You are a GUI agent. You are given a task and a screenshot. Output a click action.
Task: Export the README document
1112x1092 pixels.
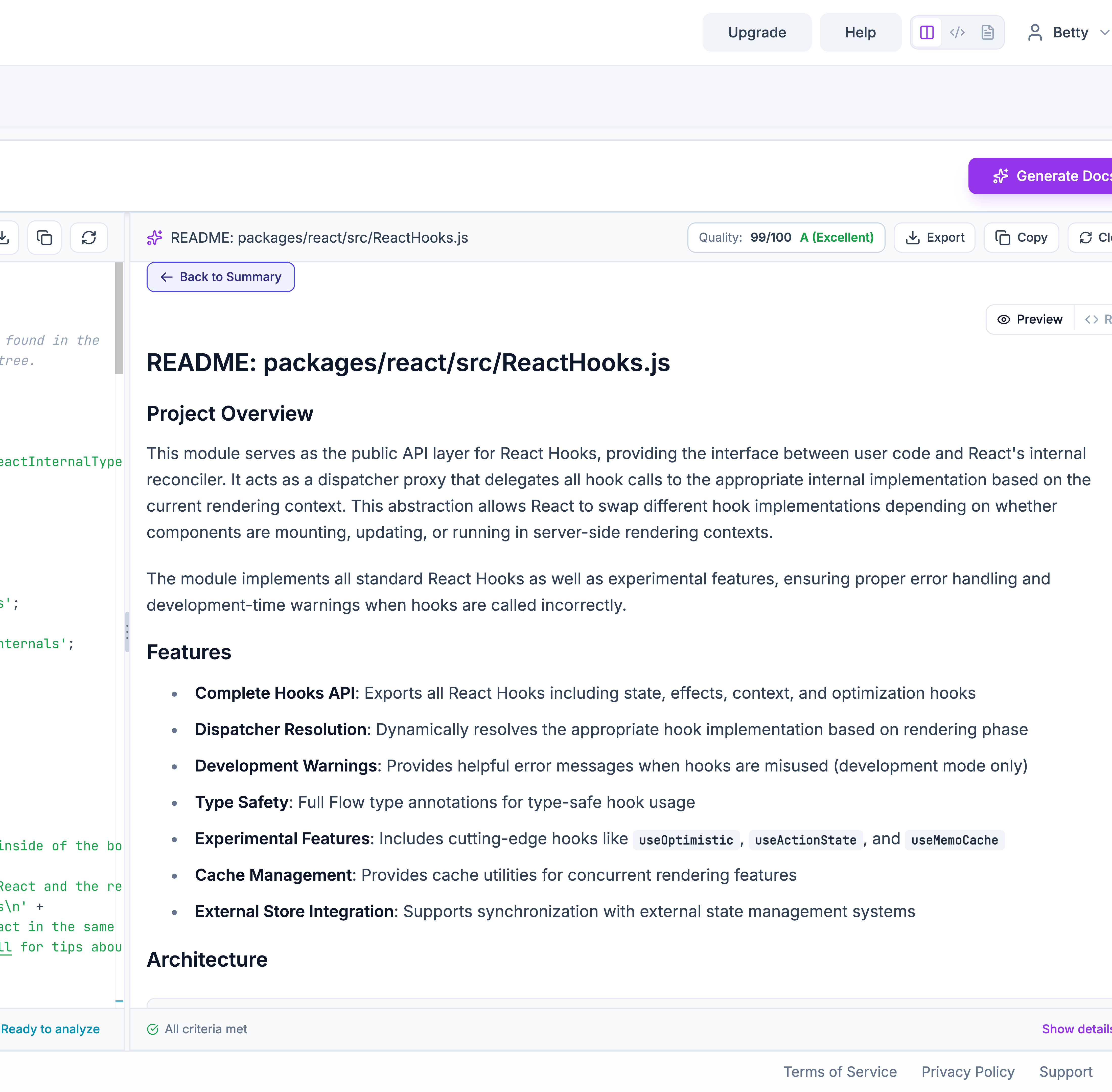(x=934, y=237)
